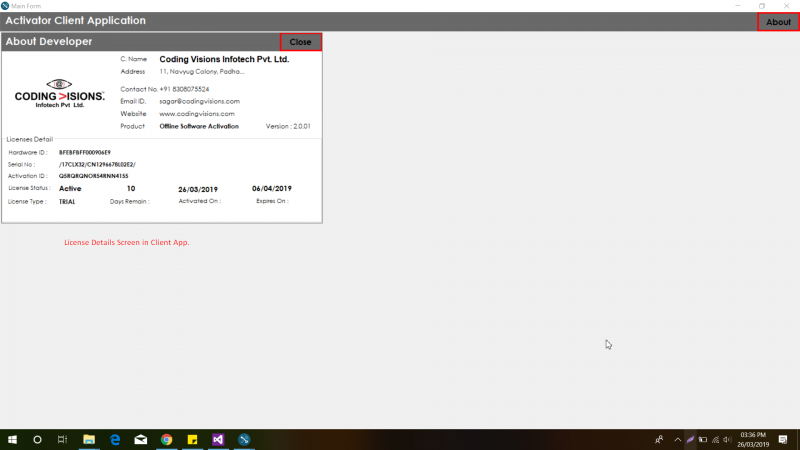Restore down the Main Form window

click(x=762, y=6)
